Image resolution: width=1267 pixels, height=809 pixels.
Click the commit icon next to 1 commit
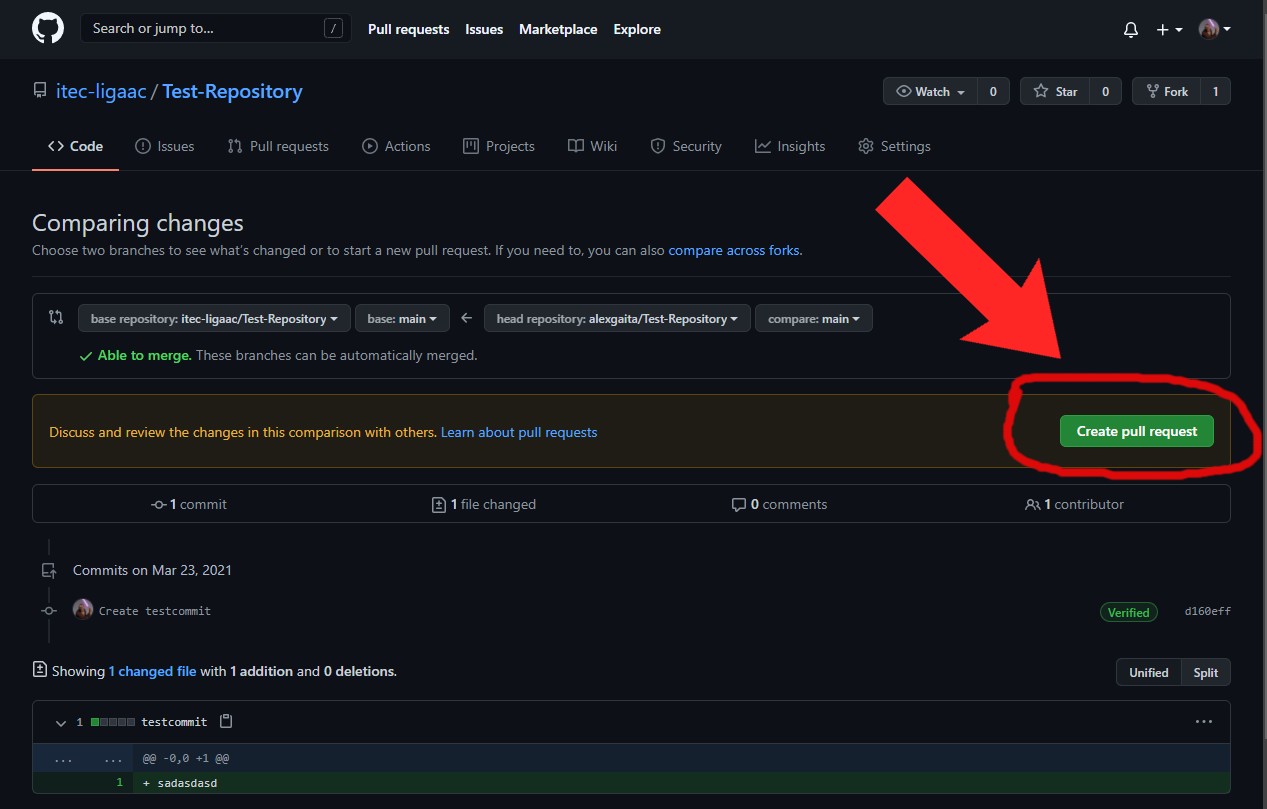[x=158, y=505]
